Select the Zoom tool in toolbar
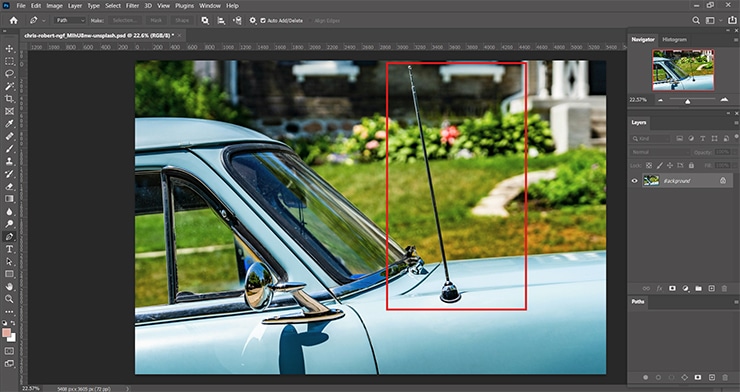Image resolution: width=740 pixels, height=392 pixels. pos(9,299)
